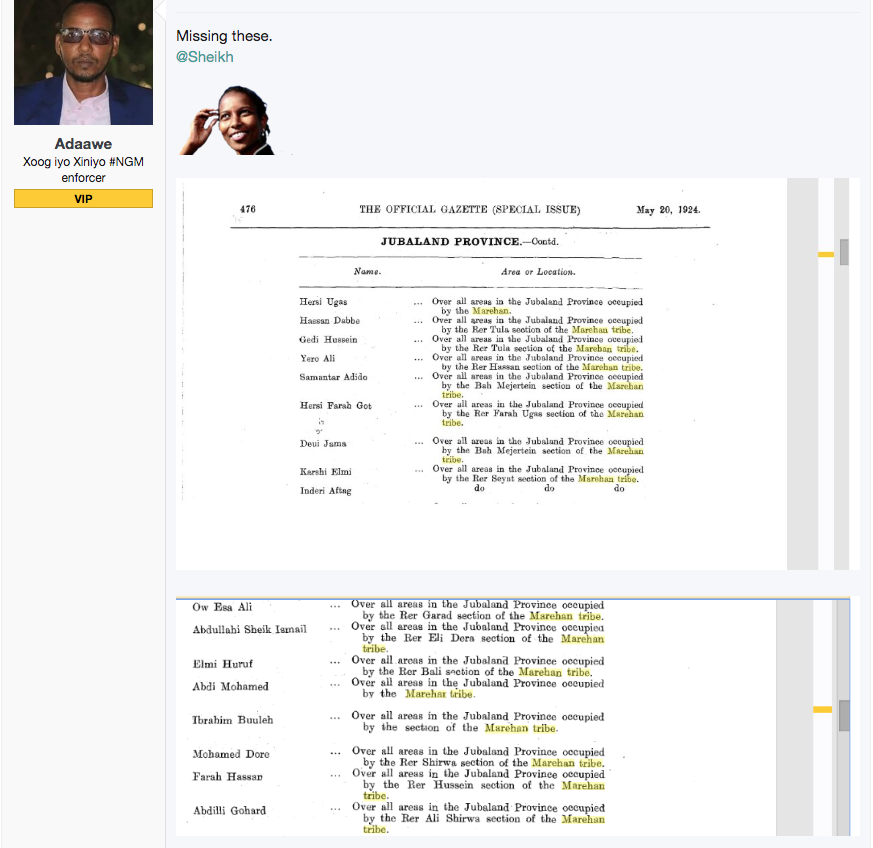Click the name 'Inderi Aftag' in list
Image resolution: width=873 pixels, height=848 pixels.
click(x=325, y=490)
